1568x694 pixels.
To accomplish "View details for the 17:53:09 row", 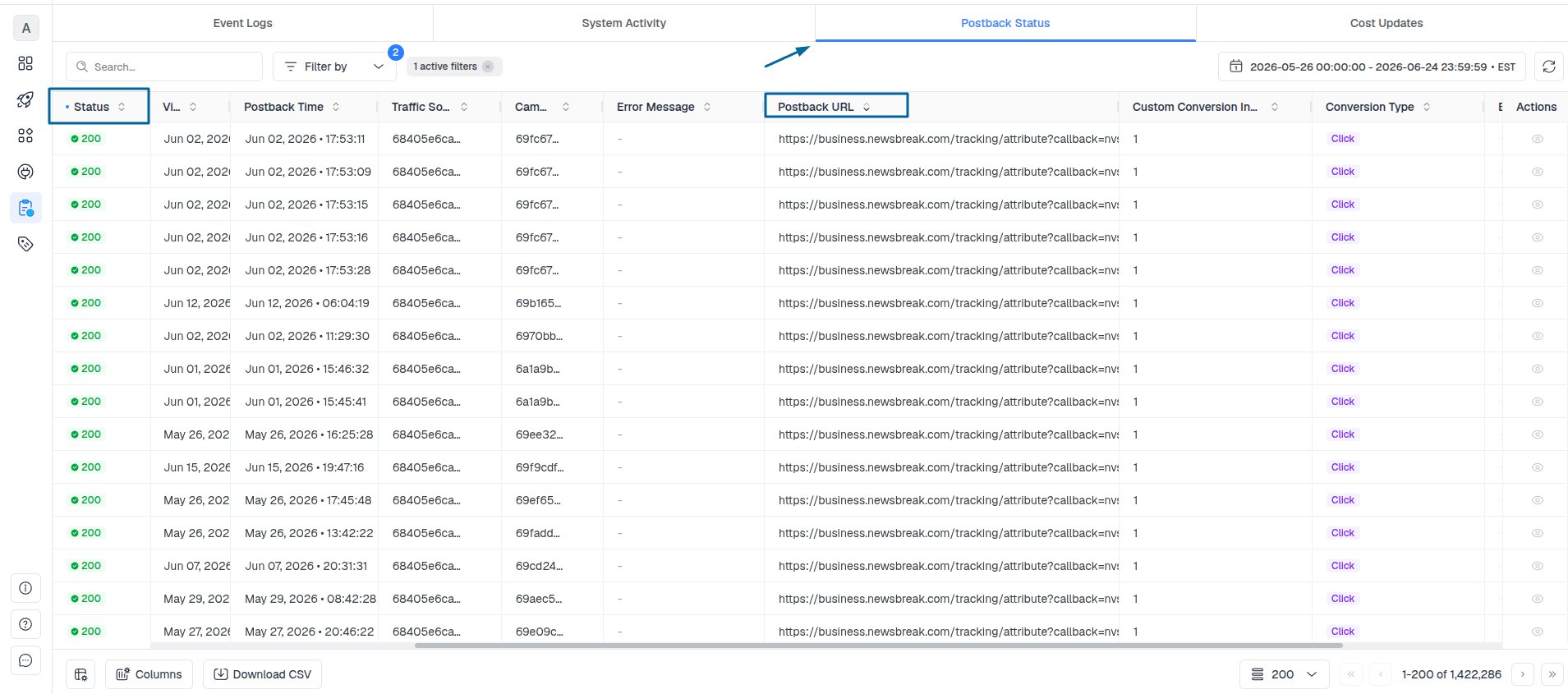I will [x=1537, y=172].
